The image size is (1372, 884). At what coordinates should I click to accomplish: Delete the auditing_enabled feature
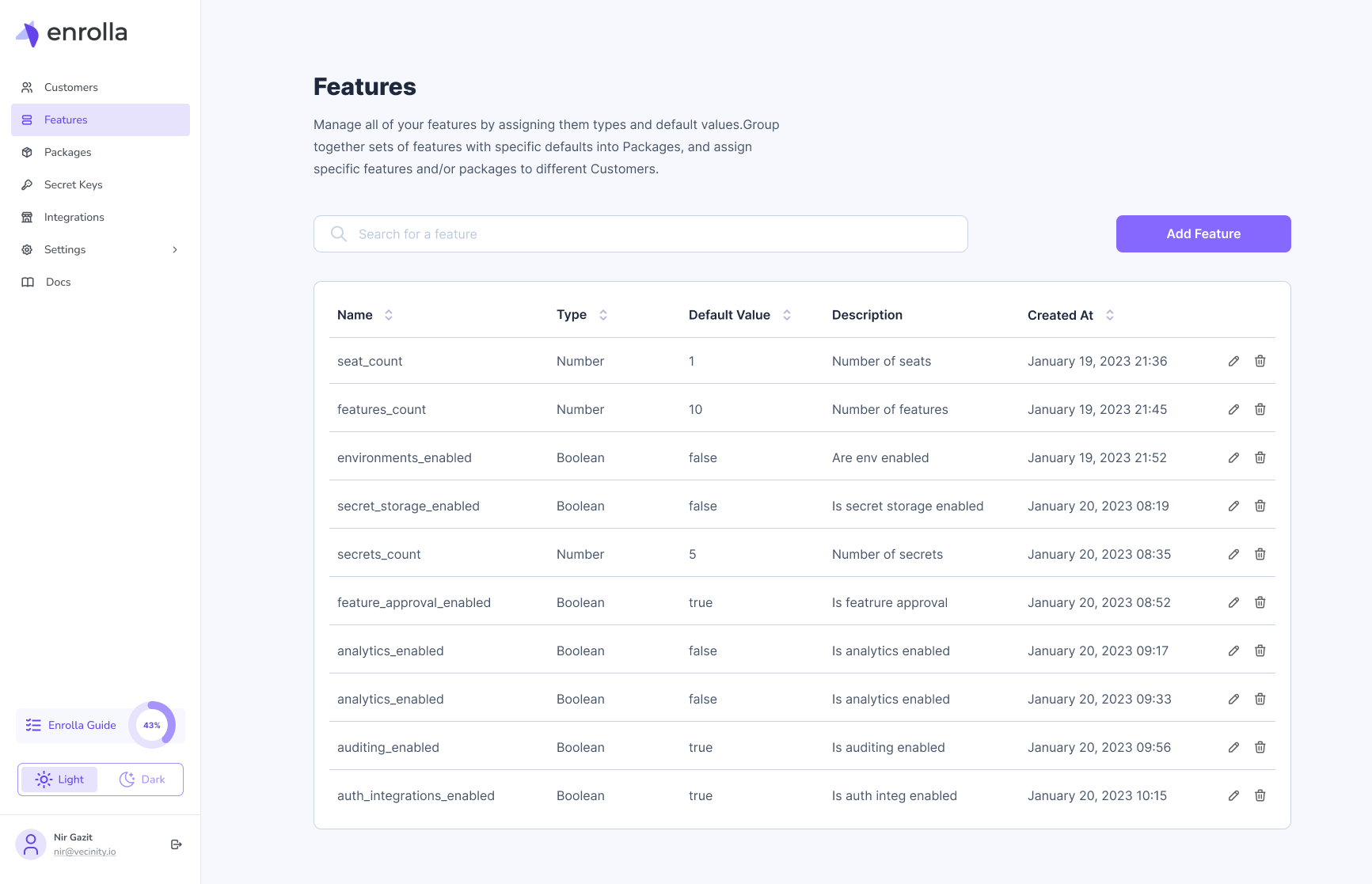1260,747
